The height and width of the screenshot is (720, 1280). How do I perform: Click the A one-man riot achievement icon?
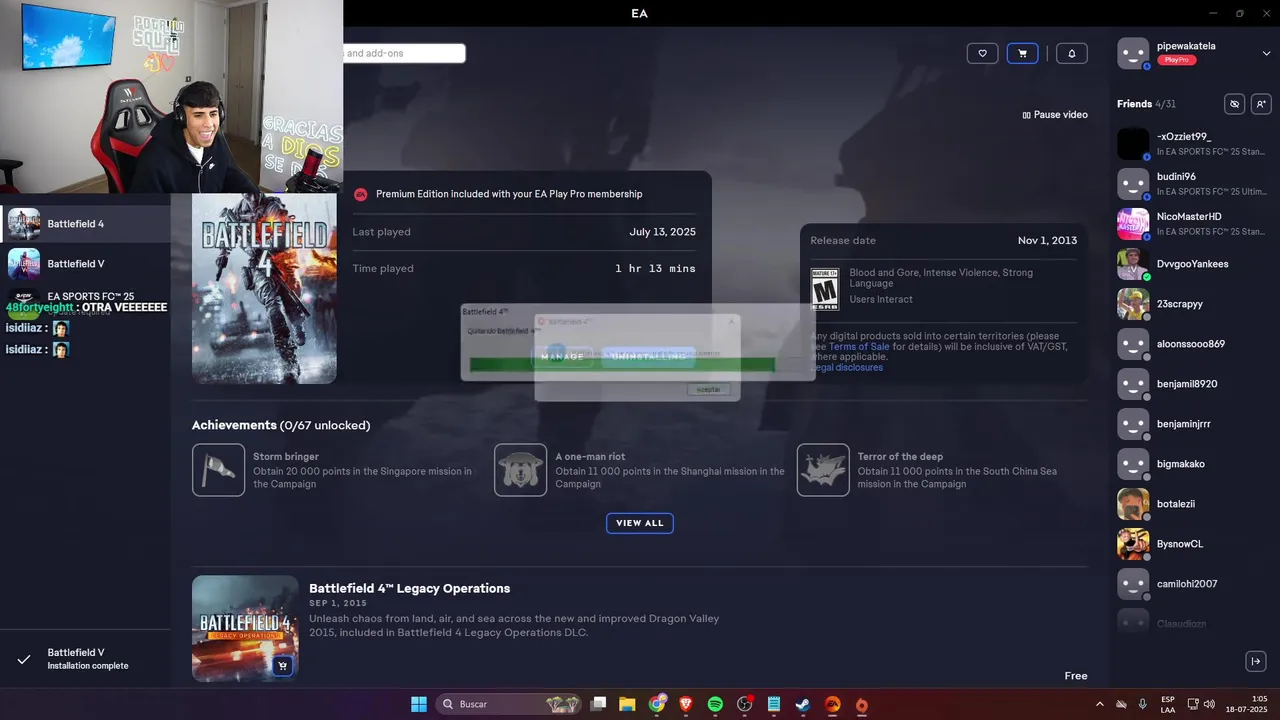coord(520,470)
